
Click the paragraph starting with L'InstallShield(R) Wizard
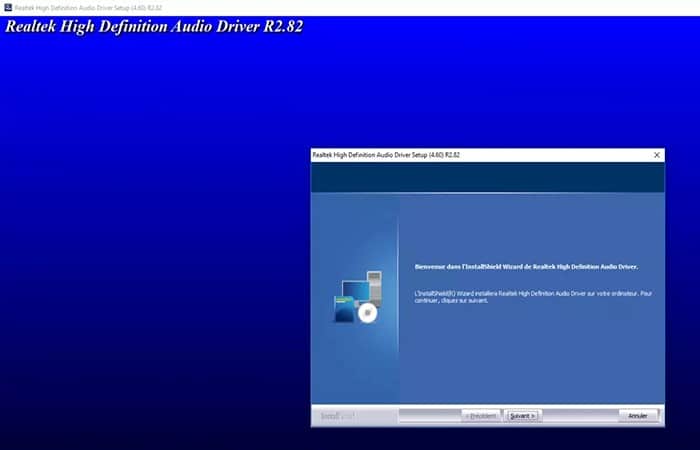[532, 297]
